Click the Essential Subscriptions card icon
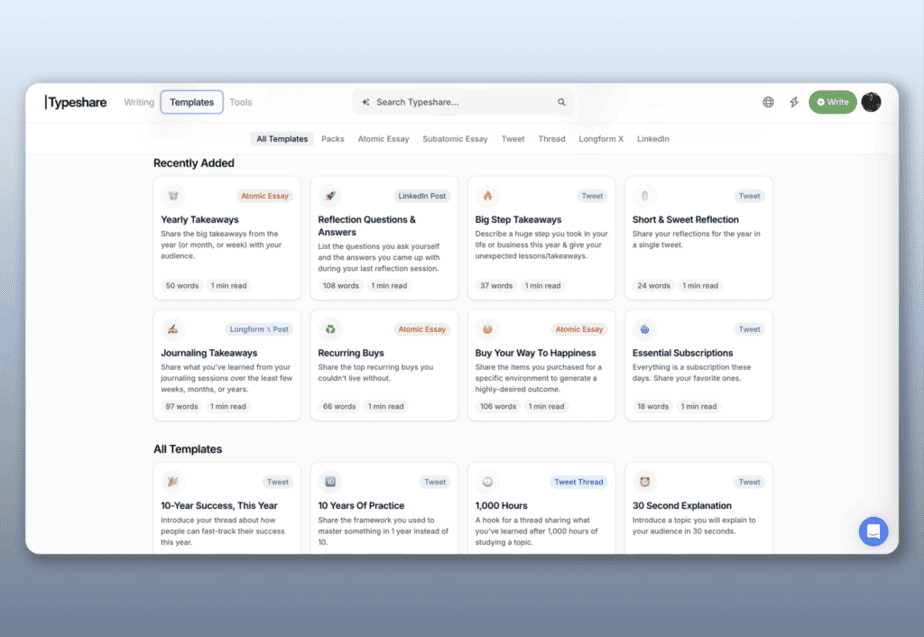The width and height of the screenshot is (924, 637). (x=645, y=329)
